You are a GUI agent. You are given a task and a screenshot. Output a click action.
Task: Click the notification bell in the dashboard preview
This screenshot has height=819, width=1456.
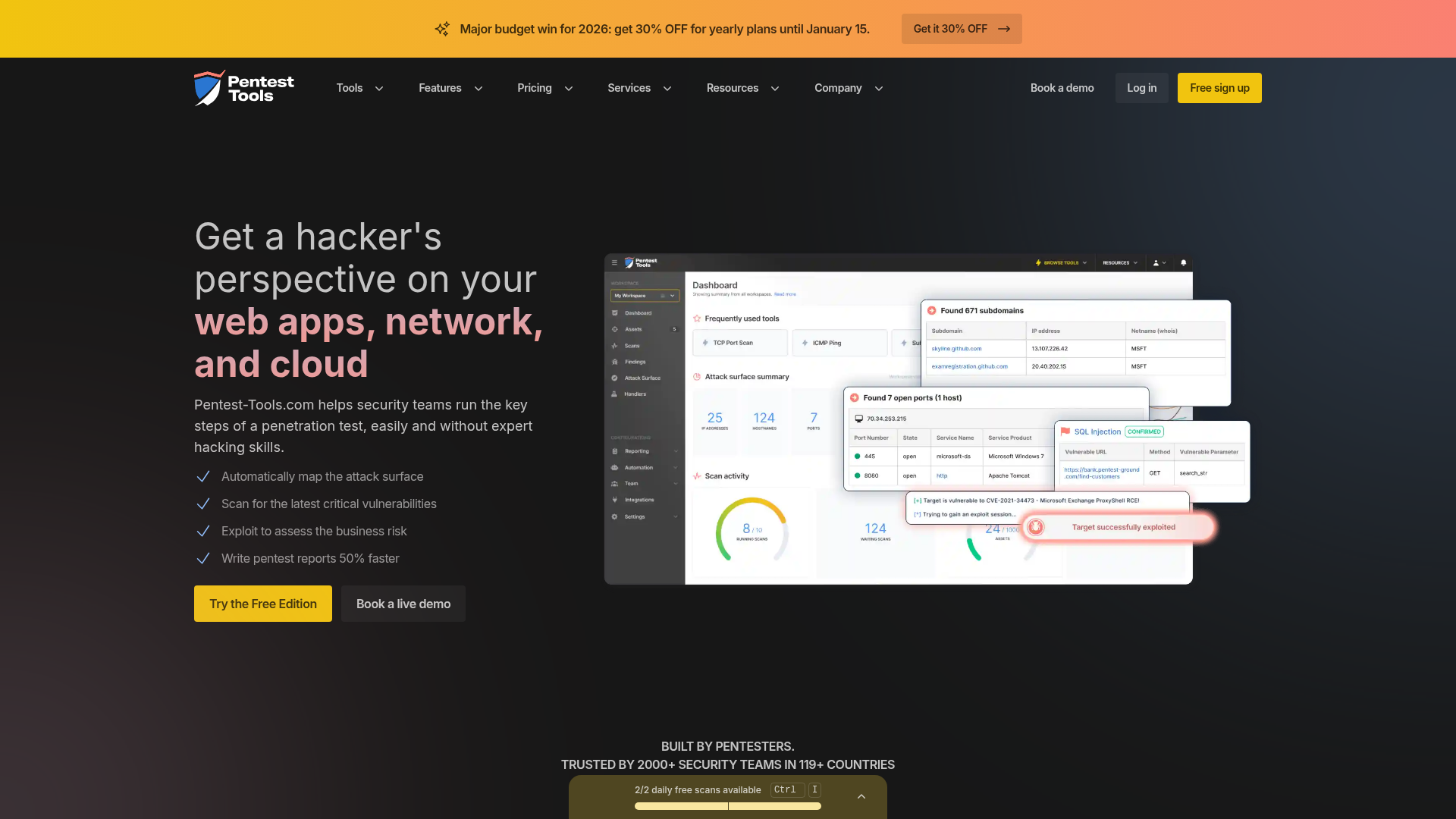point(1183,262)
